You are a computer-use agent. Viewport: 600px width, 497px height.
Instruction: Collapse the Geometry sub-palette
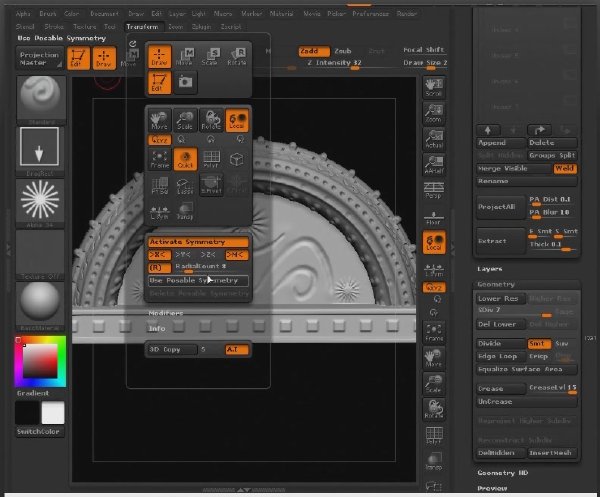click(x=496, y=284)
